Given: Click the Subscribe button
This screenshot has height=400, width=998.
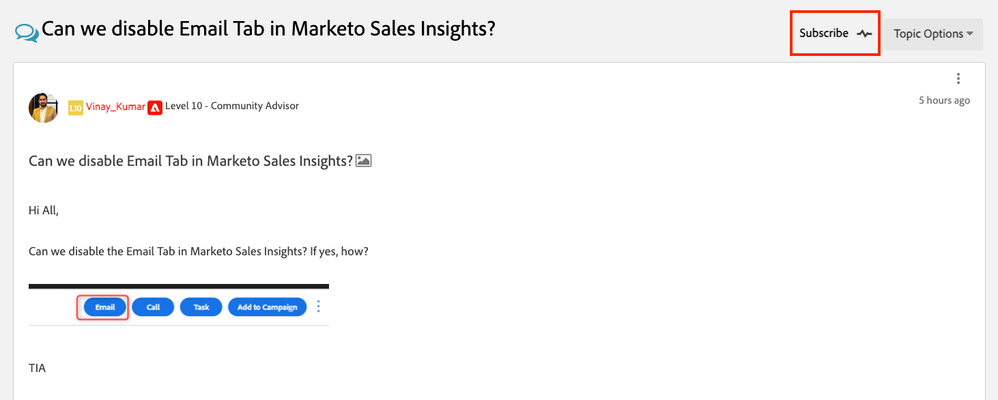Looking at the screenshot, I should tap(835, 33).
